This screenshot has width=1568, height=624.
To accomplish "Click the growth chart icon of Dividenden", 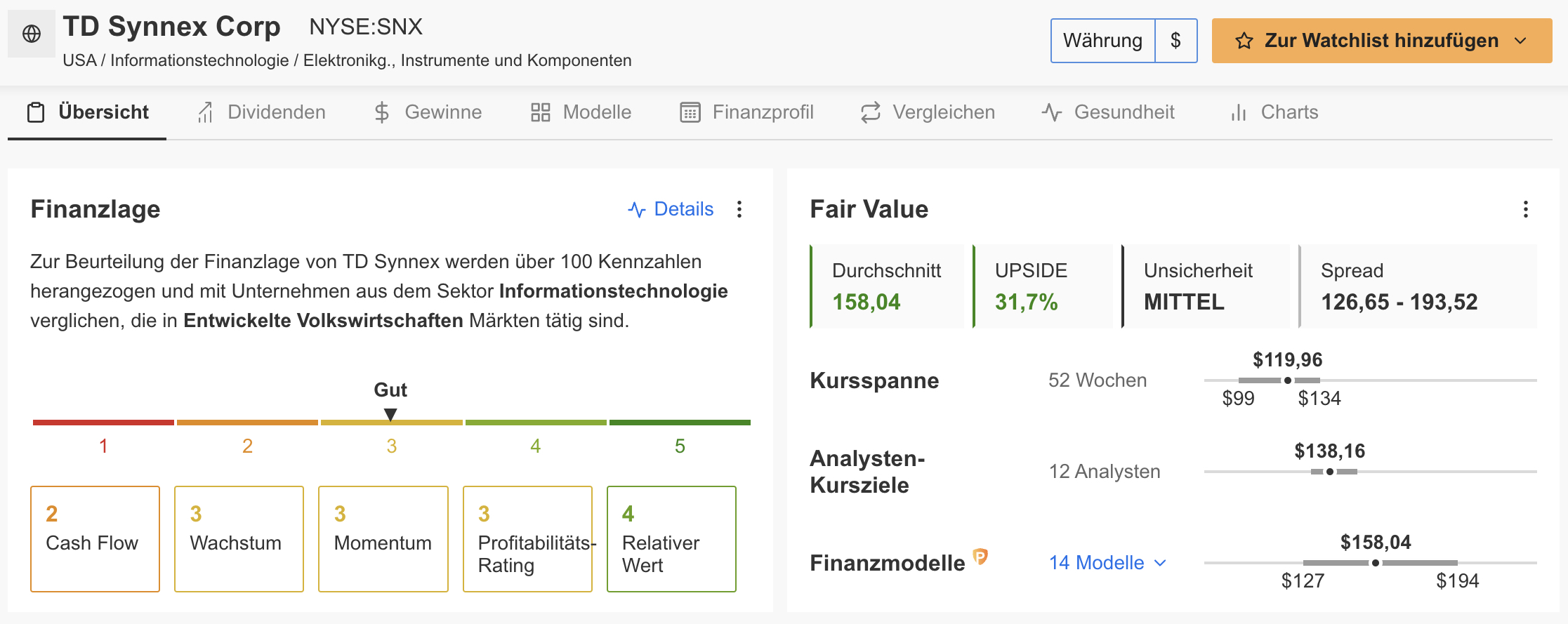I will click(x=204, y=112).
